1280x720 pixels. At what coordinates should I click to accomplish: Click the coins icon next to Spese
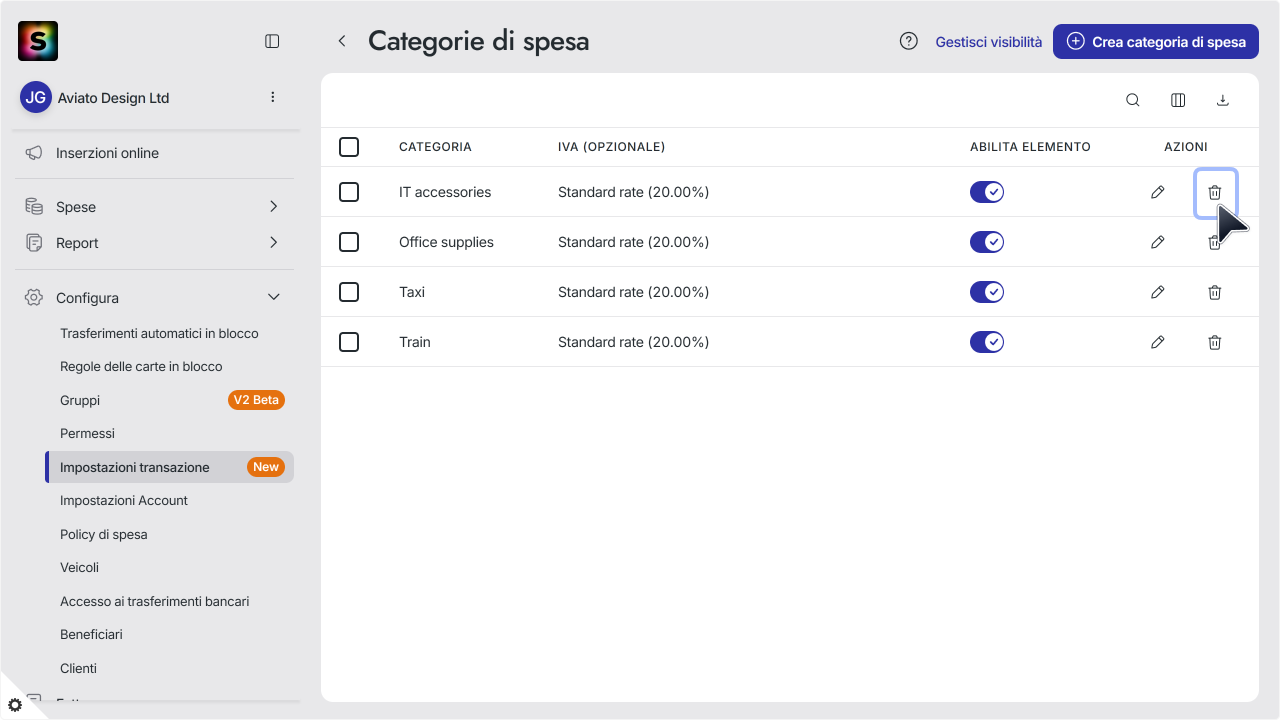[x=34, y=207]
